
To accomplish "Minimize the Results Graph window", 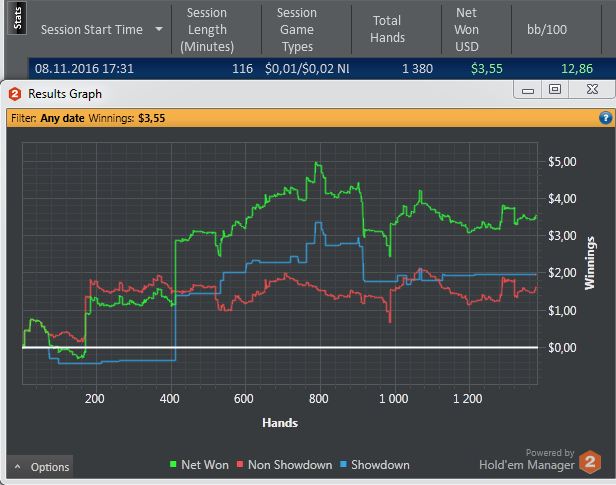I will click(528, 90).
